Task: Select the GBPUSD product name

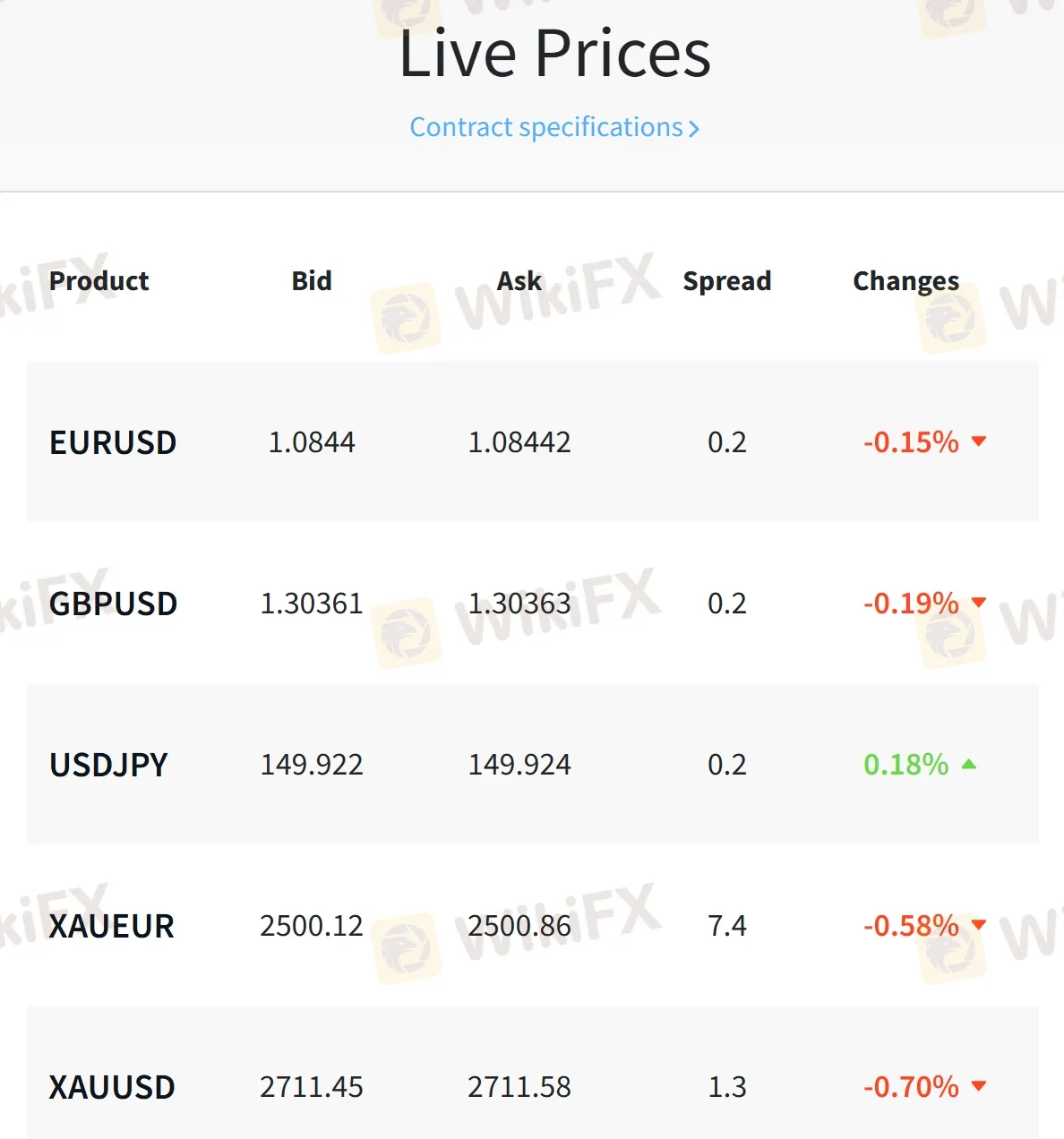Action: click(113, 604)
